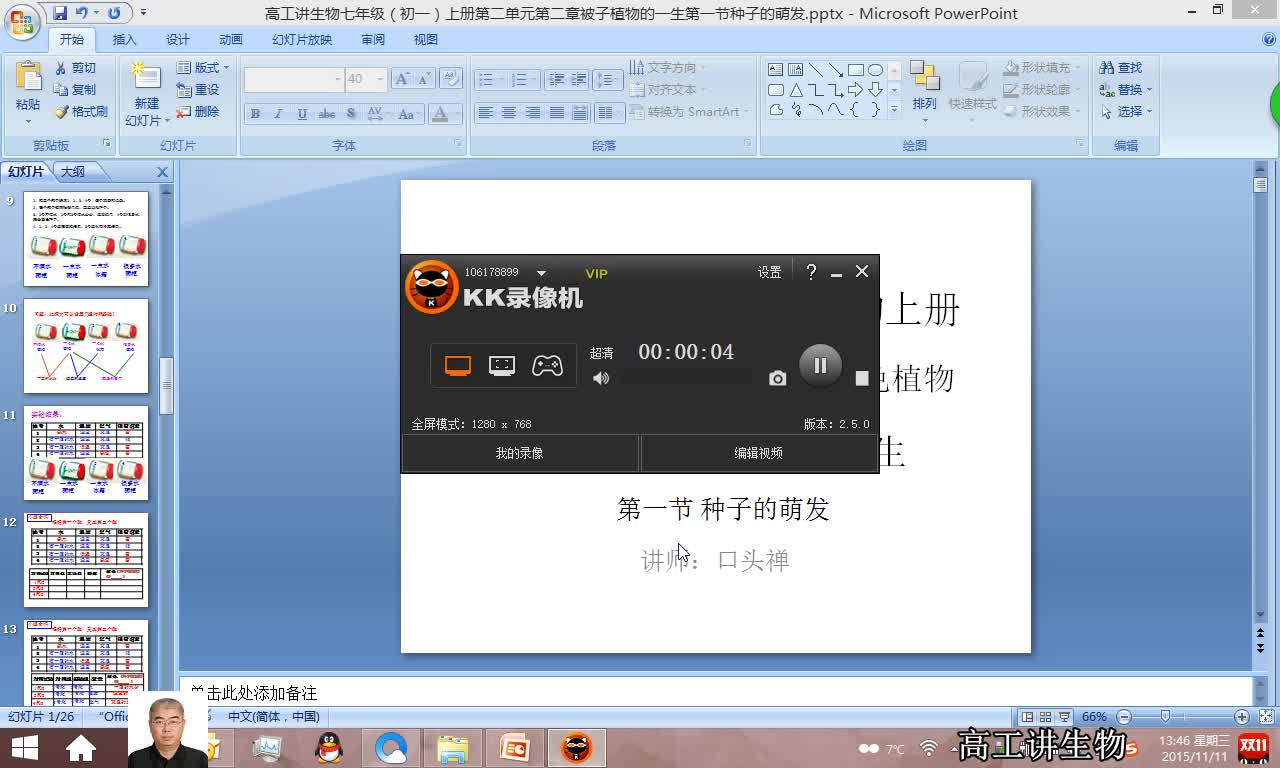Image resolution: width=1280 pixels, height=768 pixels.
Task: Open 我的录像 in KK录像机
Action: [x=519, y=453]
